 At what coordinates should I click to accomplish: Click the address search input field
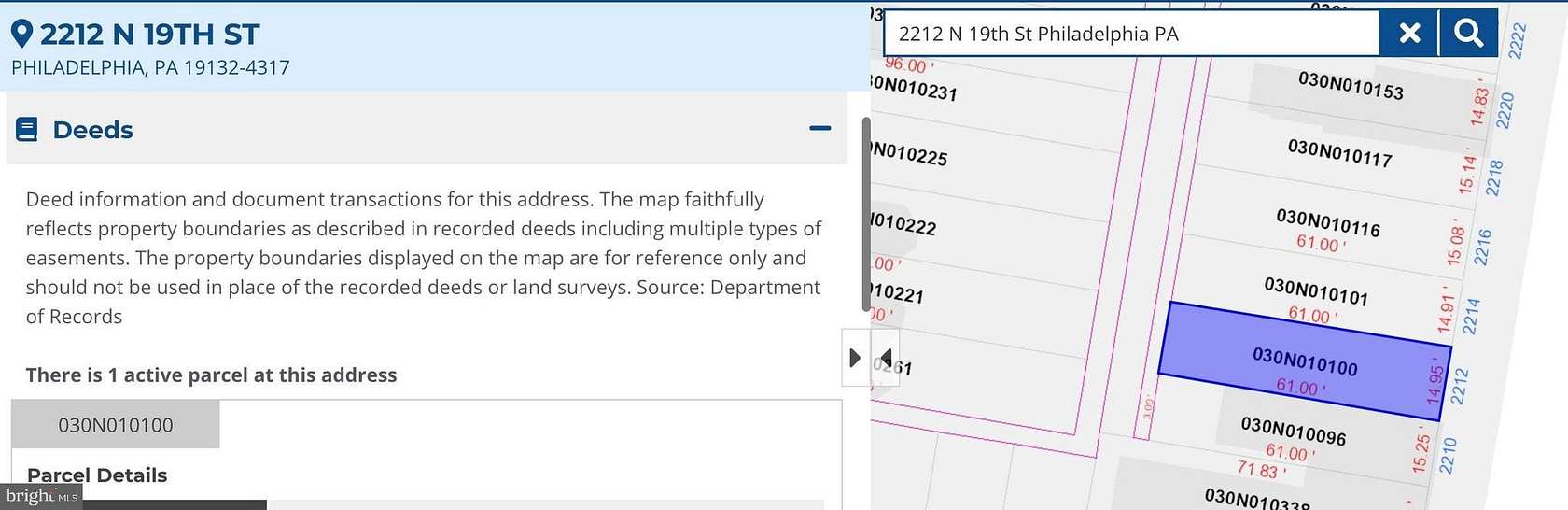[x=1129, y=35]
